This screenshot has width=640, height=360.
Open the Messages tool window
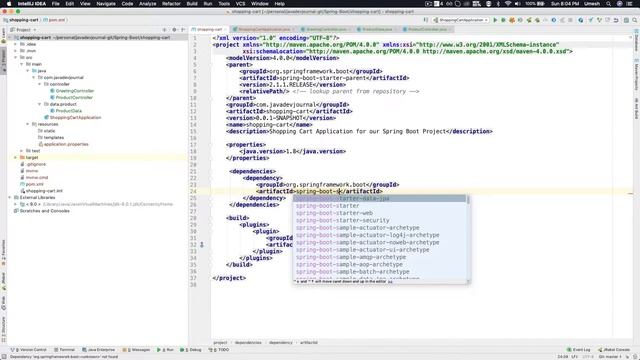[x=136, y=350]
